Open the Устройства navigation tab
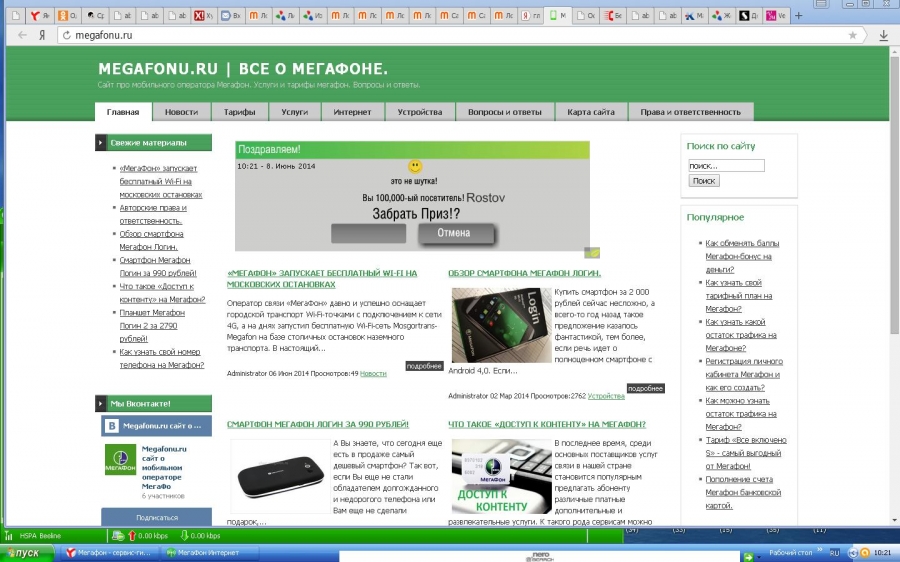Viewport: 900px width, 562px height. [x=420, y=112]
